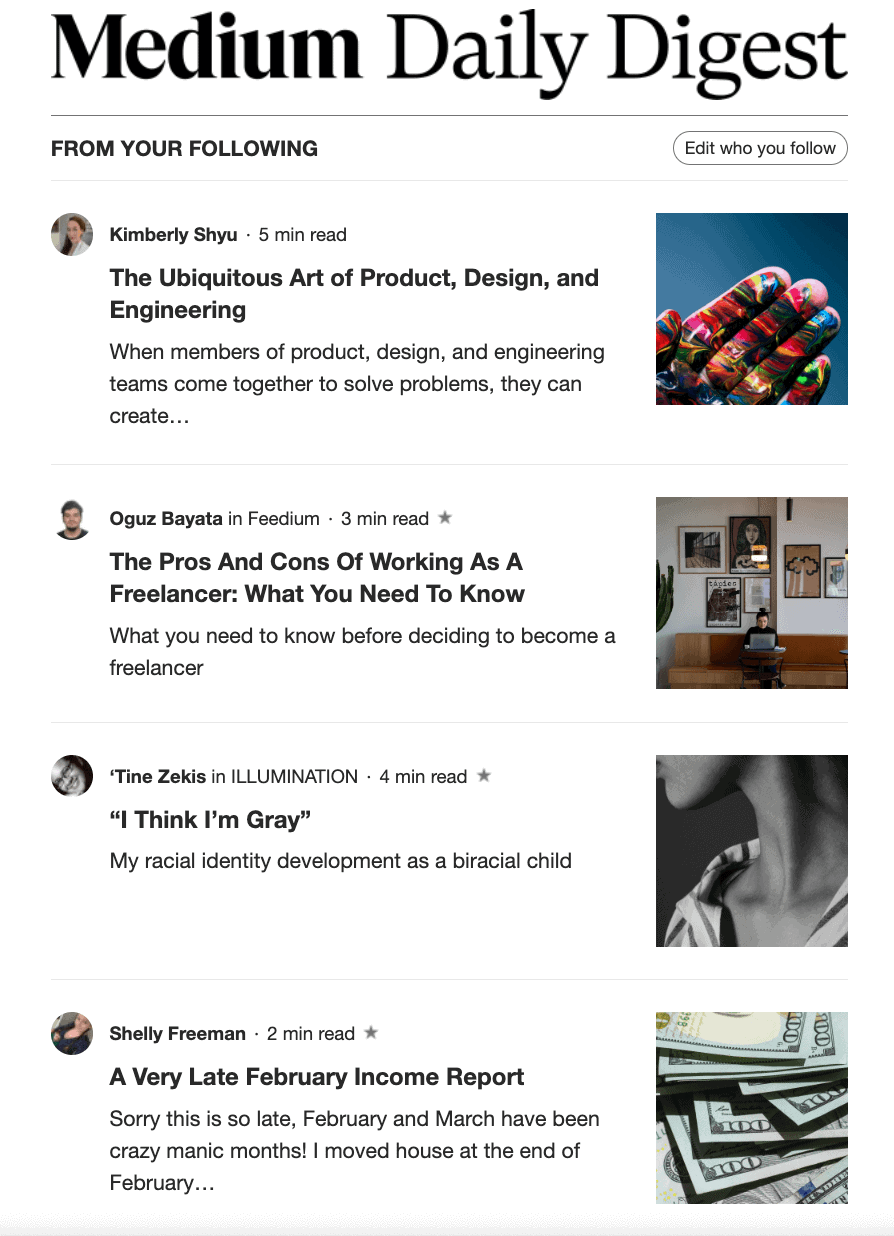Click the painted hand thumbnail

751,309
